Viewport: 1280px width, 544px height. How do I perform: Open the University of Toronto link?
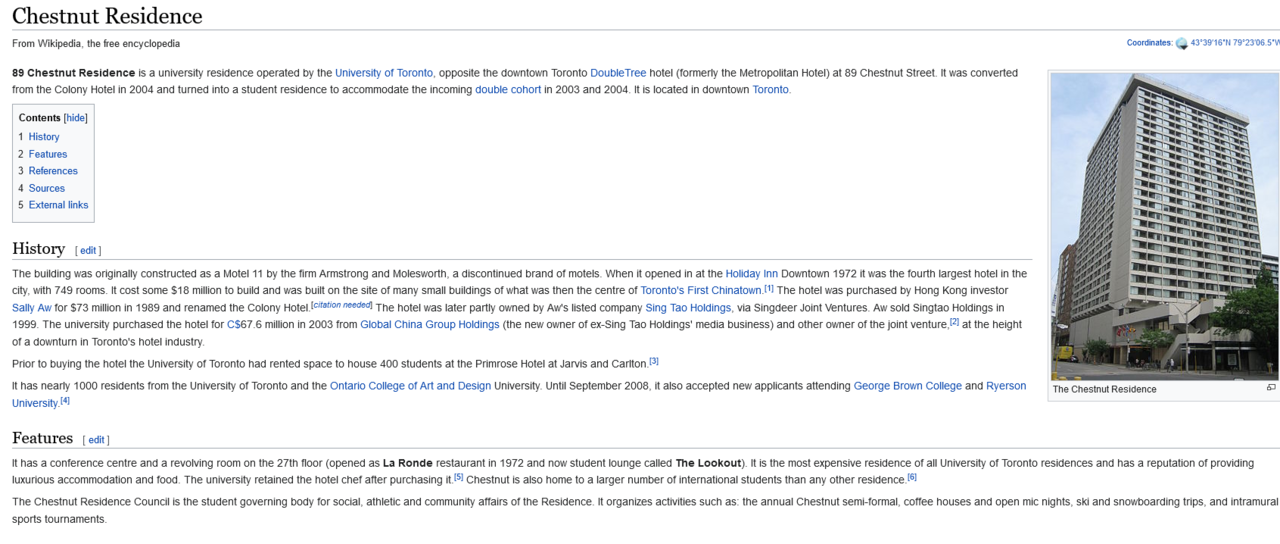[384, 73]
